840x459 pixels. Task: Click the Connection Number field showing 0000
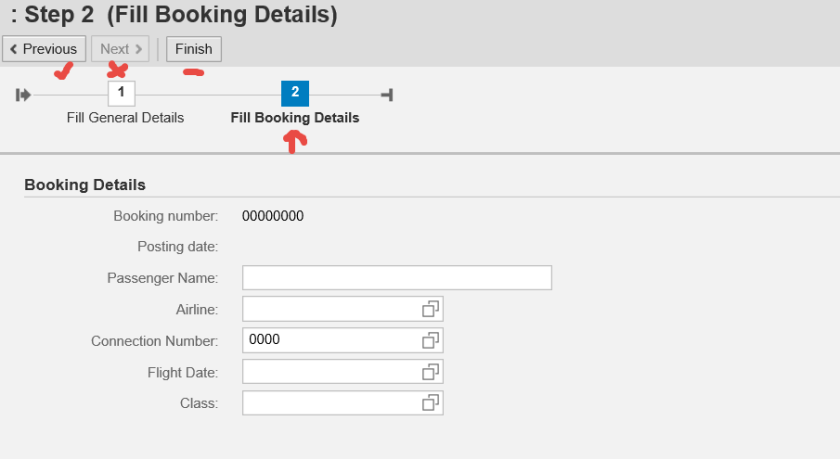[x=330, y=340]
